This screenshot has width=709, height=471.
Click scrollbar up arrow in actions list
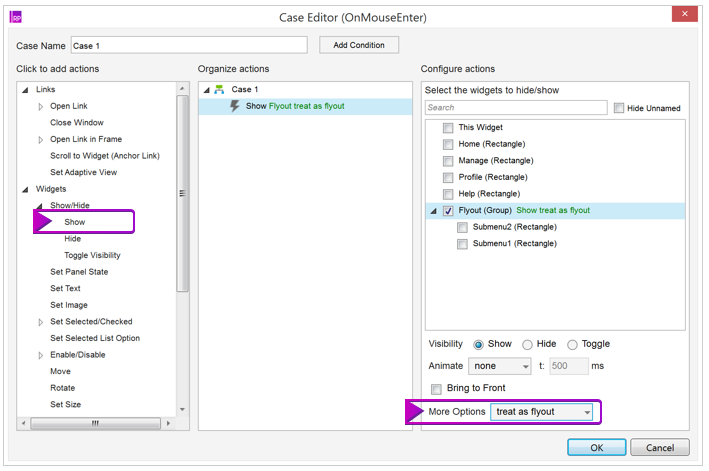coord(182,89)
